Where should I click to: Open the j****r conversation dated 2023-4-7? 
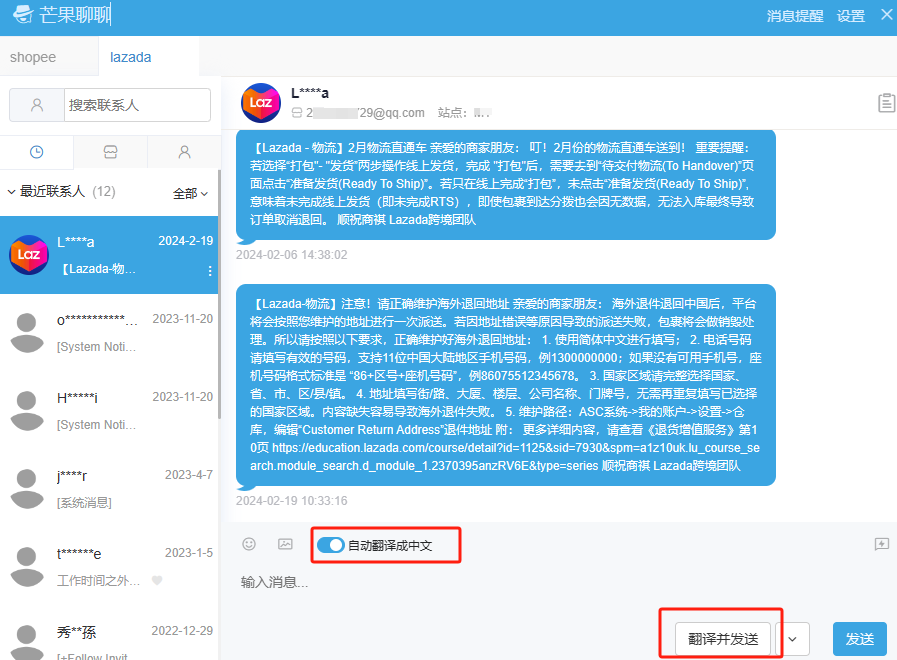(109, 489)
